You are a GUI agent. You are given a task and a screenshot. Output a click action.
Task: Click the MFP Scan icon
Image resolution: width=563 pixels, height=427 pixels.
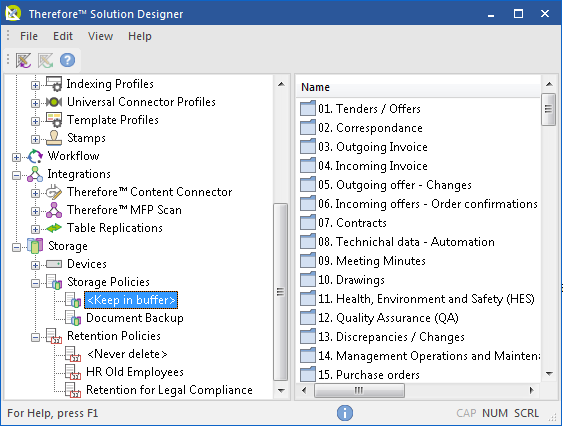pos(54,210)
